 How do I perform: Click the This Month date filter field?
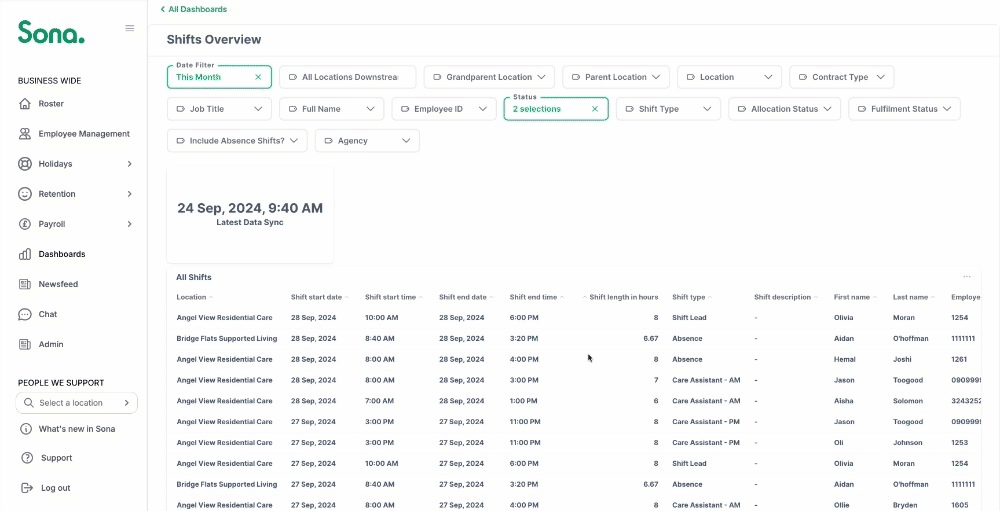click(219, 77)
